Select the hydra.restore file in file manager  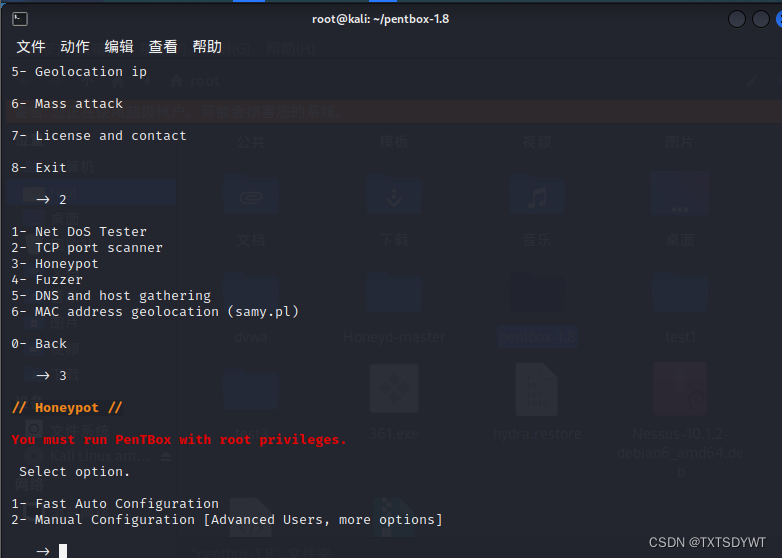coord(537,402)
